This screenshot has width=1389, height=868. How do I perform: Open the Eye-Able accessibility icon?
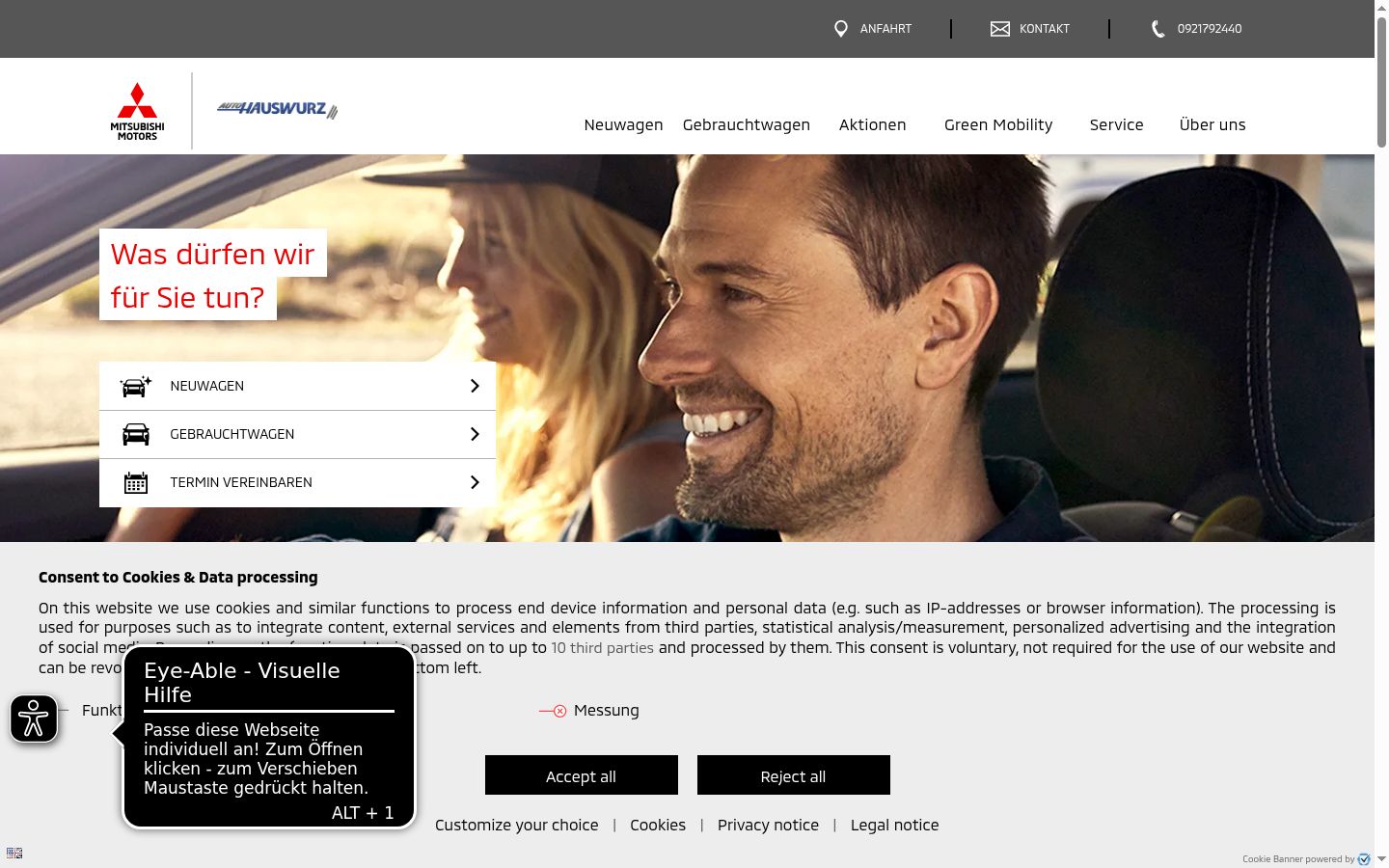coord(34,719)
